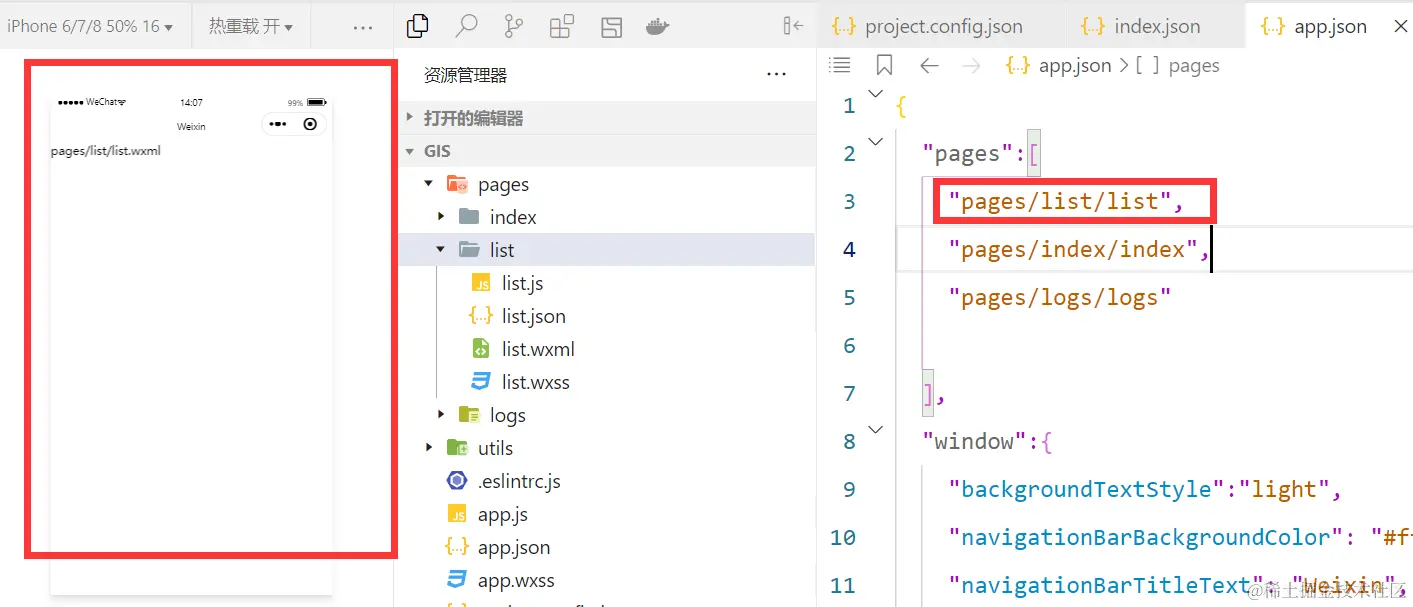Click the "pages/logs/logs" string on line 5

click(x=1059, y=298)
